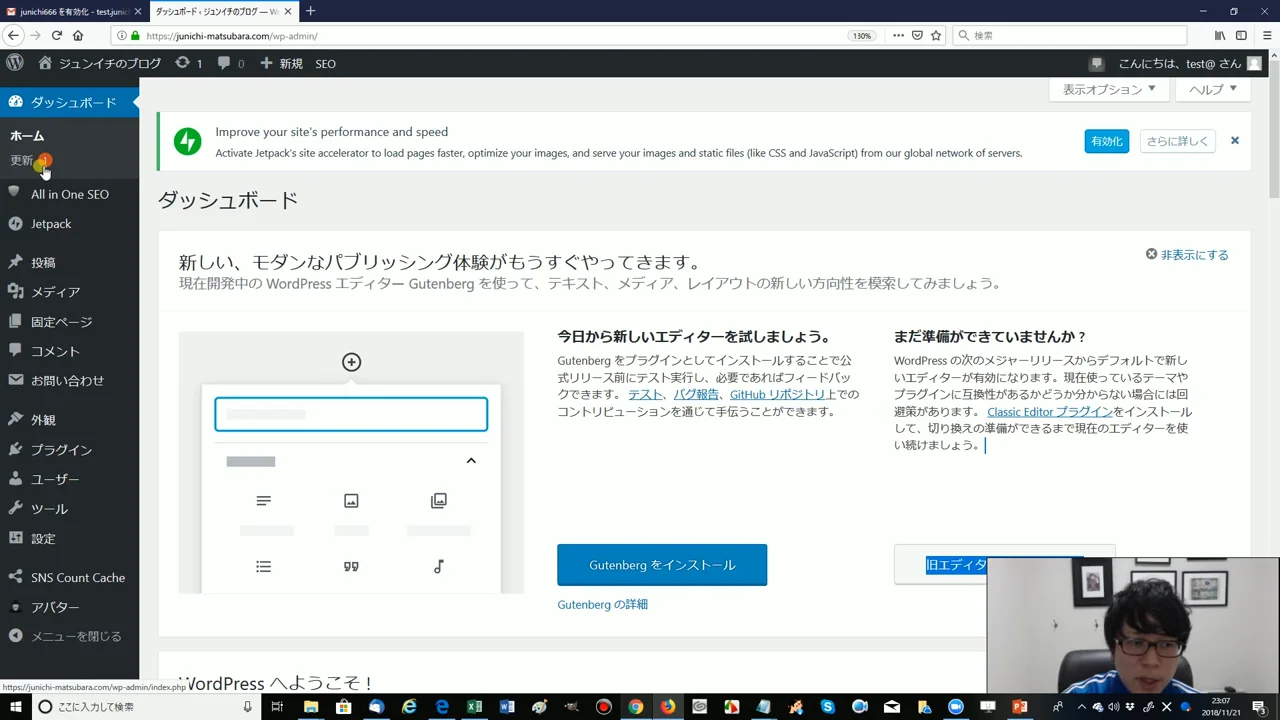Open the Classic Editor プラグイン link
1280x720 pixels.
1049,411
